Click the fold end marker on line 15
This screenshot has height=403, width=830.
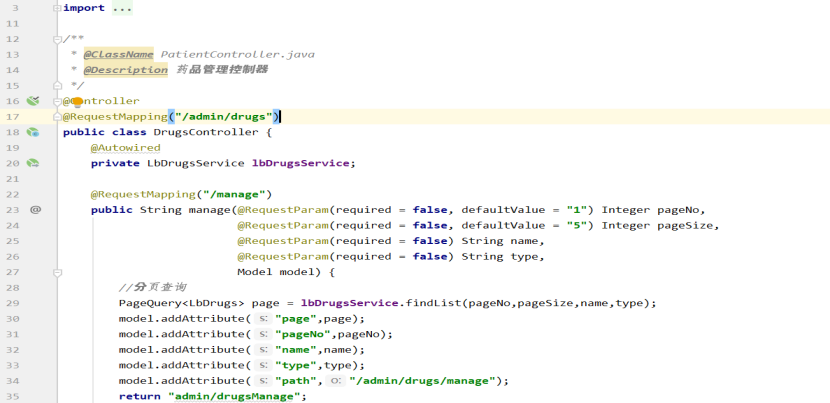[57, 85]
